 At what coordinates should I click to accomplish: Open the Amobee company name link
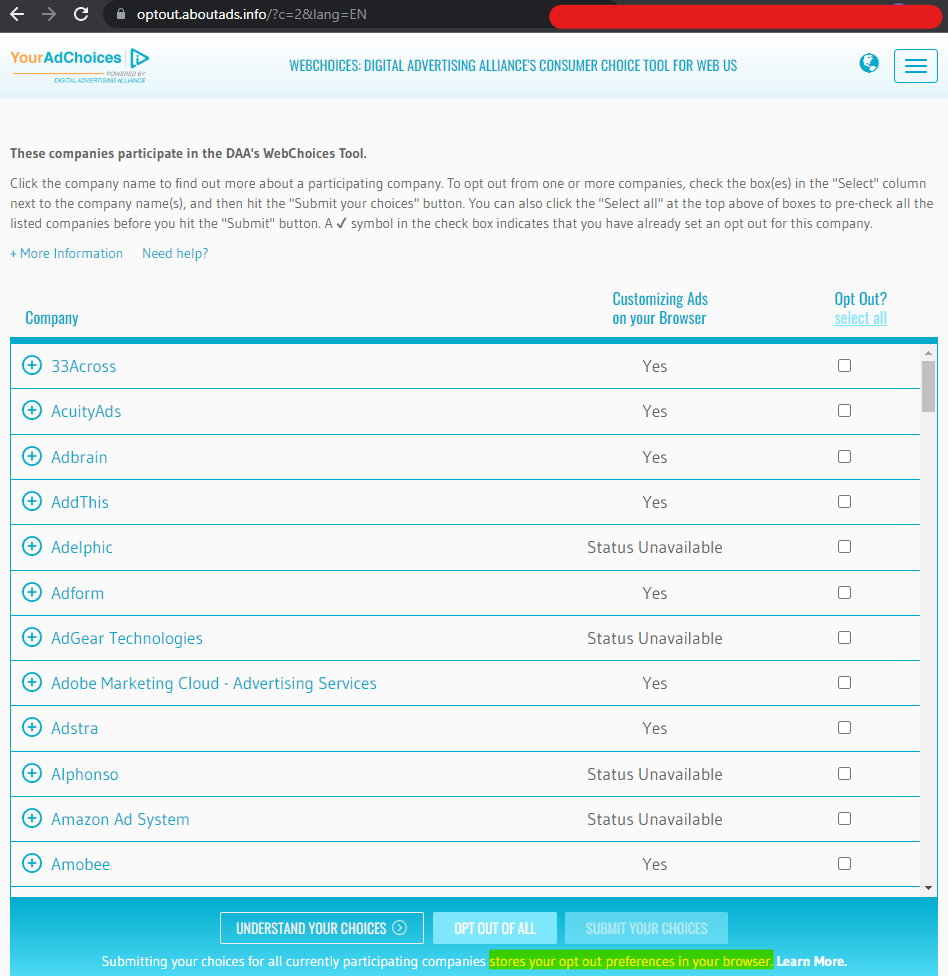[80, 864]
